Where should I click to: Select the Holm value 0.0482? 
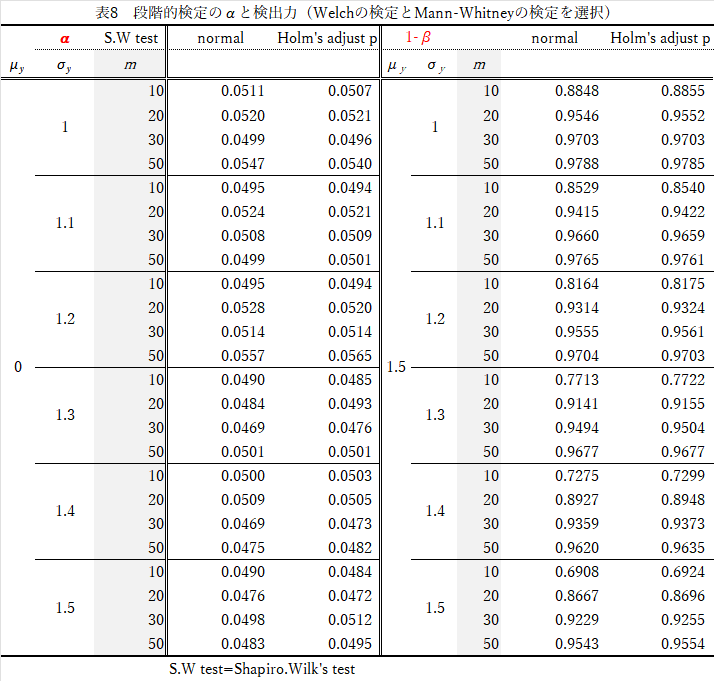click(x=350, y=548)
